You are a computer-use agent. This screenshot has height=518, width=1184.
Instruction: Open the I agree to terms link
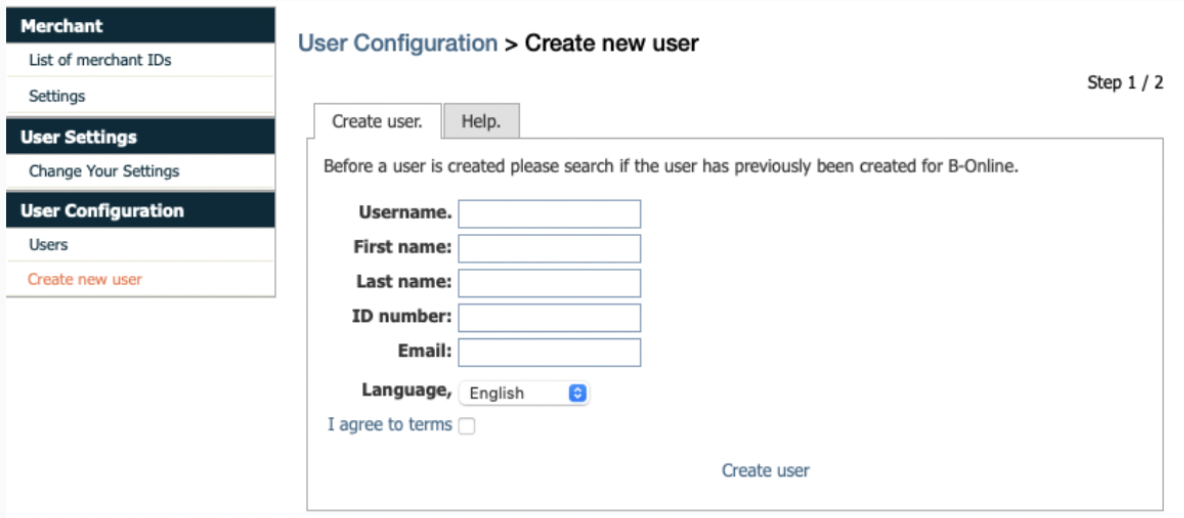click(390, 424)
